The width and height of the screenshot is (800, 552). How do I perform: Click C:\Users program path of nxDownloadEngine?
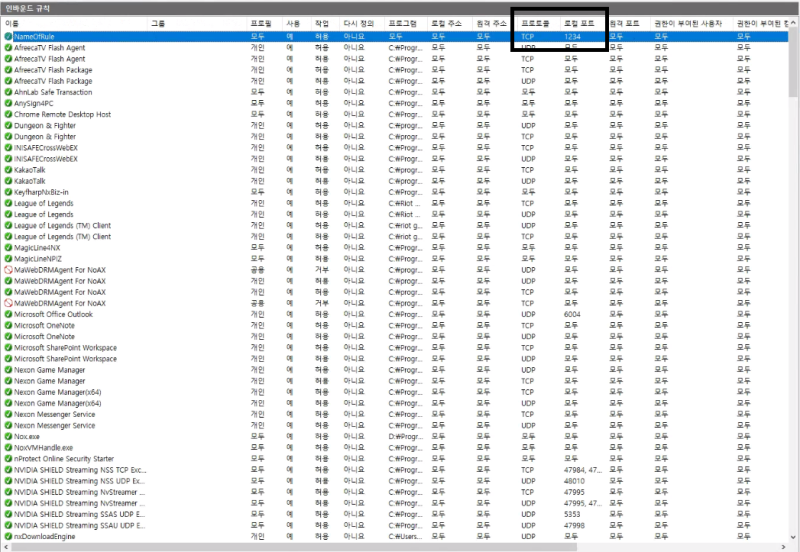click(405, 537)
